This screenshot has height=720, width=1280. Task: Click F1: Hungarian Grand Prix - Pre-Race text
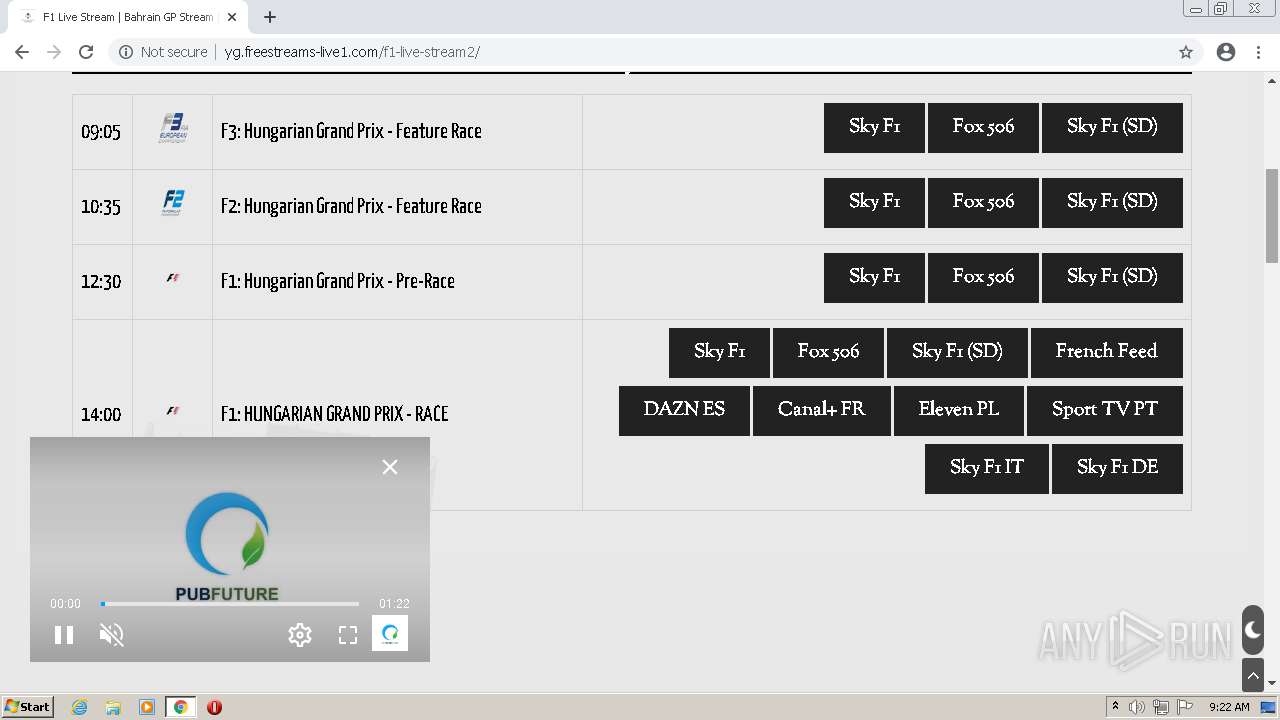point(338,281)
